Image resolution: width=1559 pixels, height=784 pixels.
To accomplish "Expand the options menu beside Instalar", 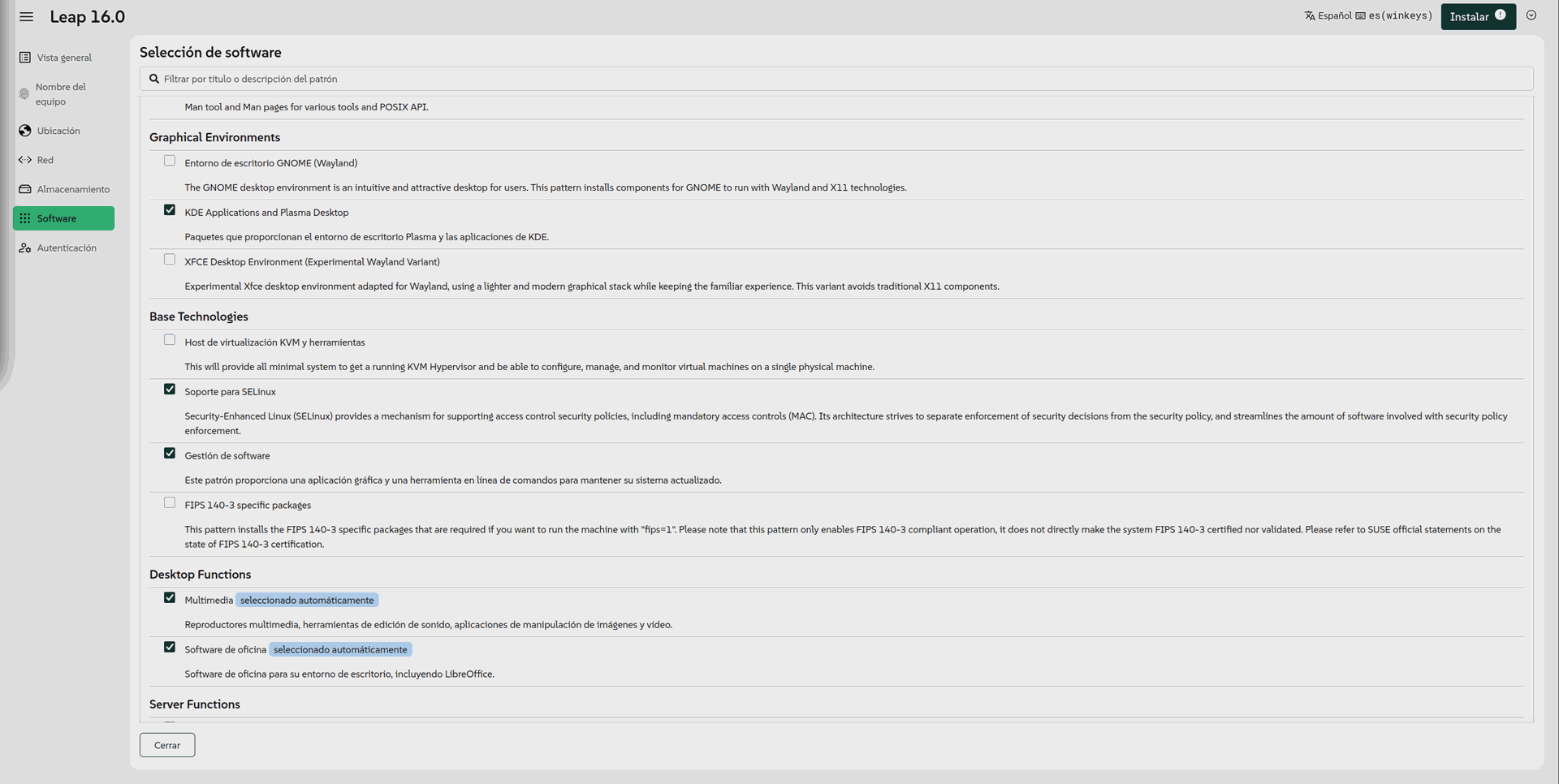I will point(1531,15).
